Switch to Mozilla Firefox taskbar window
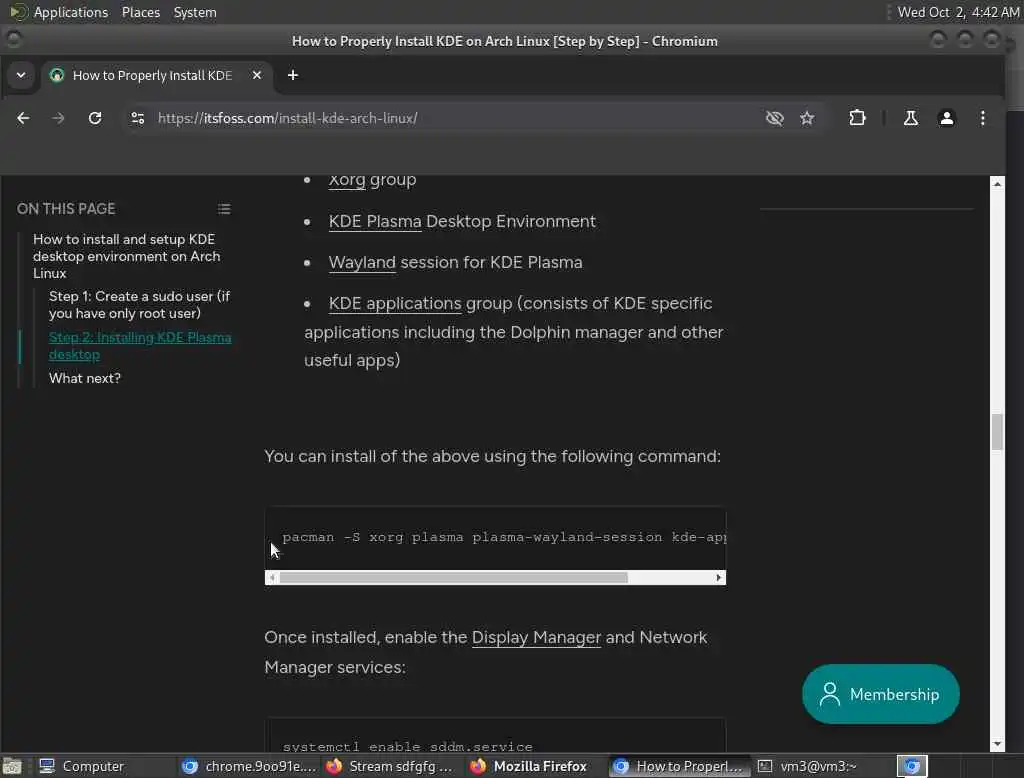This screenshot has height=778, width=1024. 536,766
